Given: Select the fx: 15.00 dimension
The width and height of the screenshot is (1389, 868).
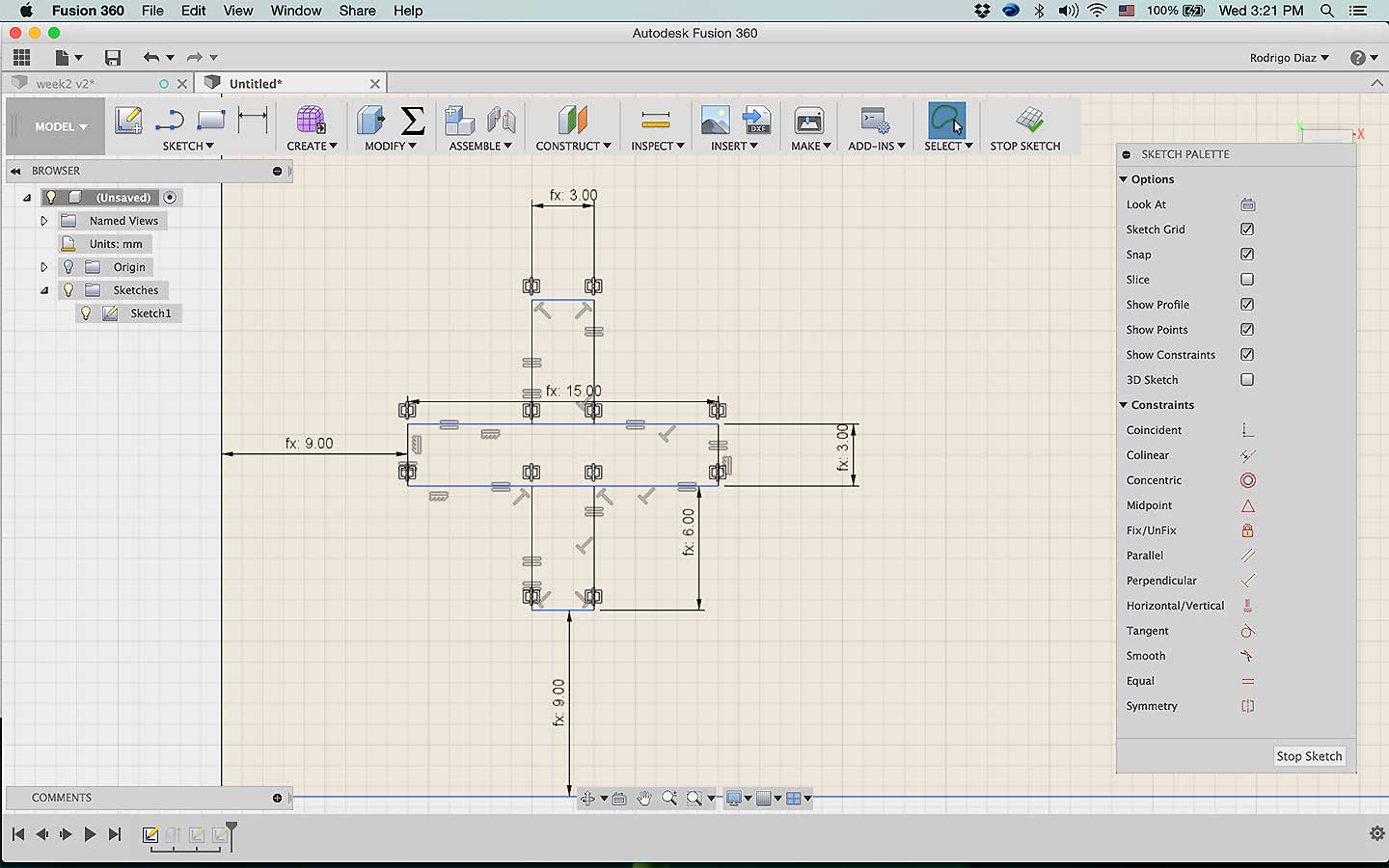Looking at the screenshot, I should 573,391.
